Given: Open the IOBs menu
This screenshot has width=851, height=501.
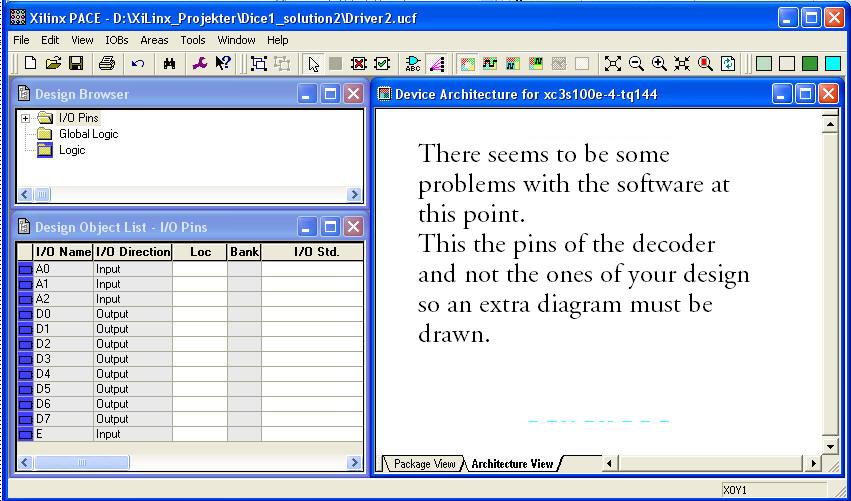Looking at the screenshot, I should (x=117, y=40).
